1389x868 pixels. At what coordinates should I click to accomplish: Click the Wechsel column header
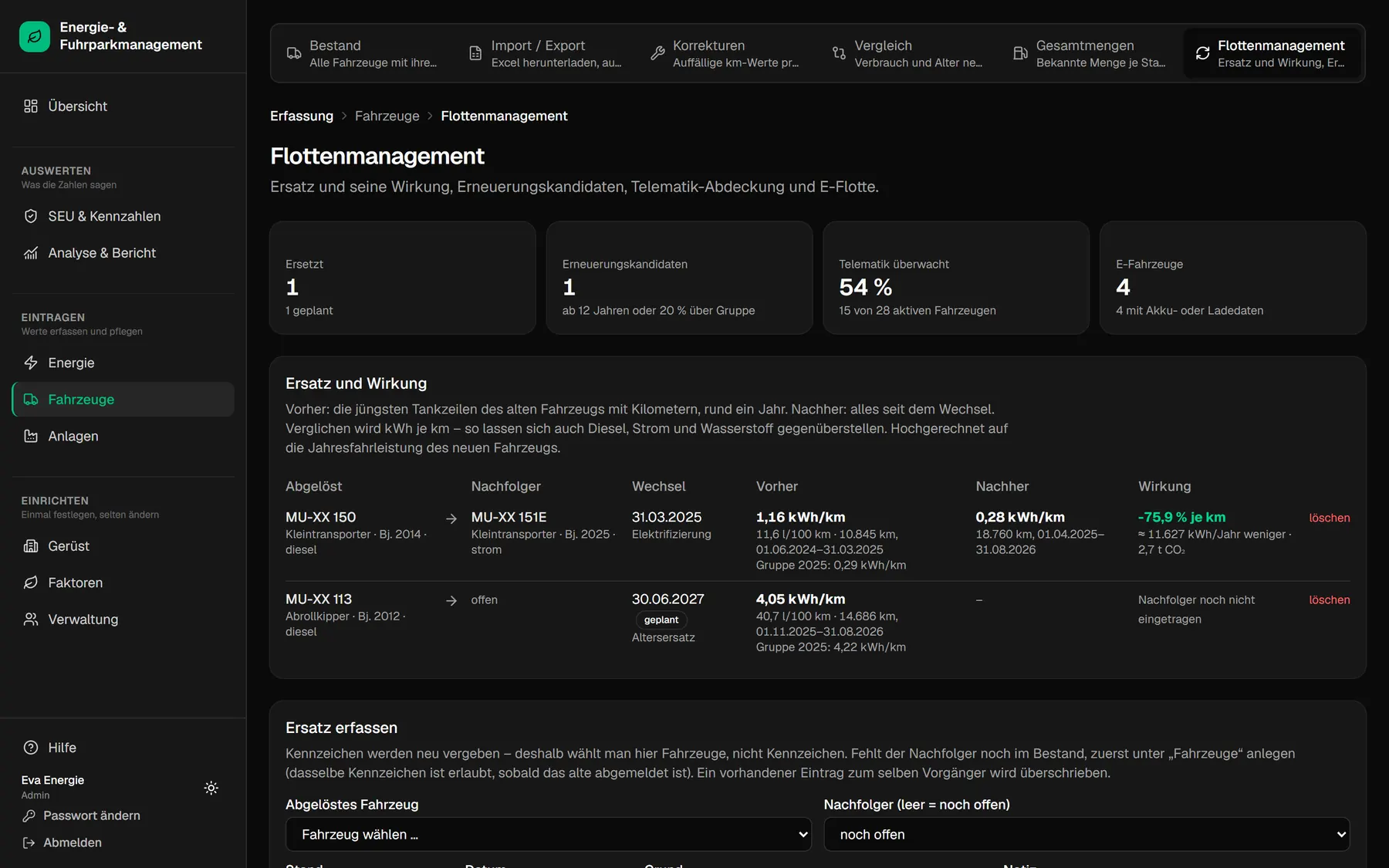click(x=658, y=486)
